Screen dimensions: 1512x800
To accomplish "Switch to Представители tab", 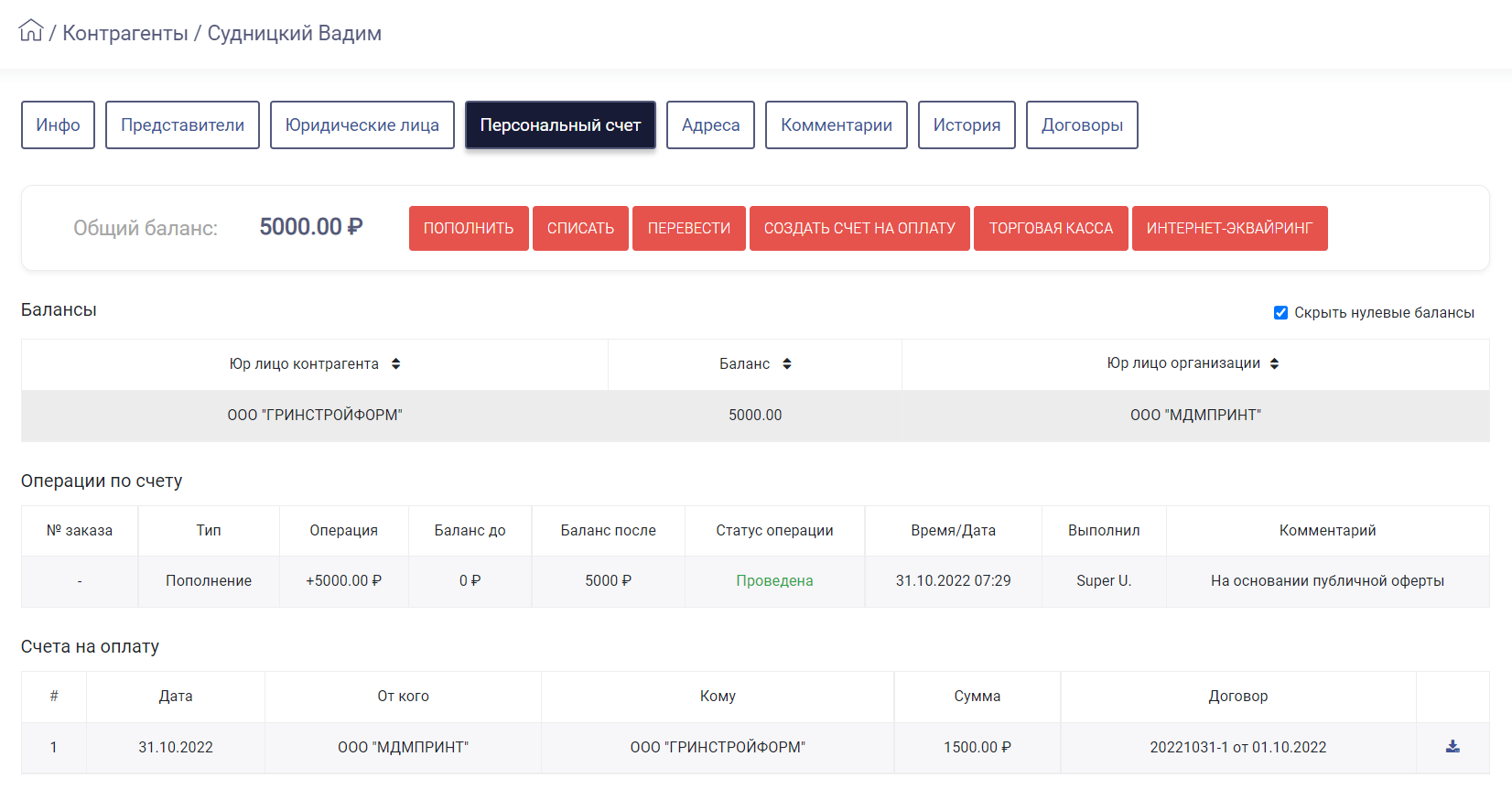I will tap(182, 125).
